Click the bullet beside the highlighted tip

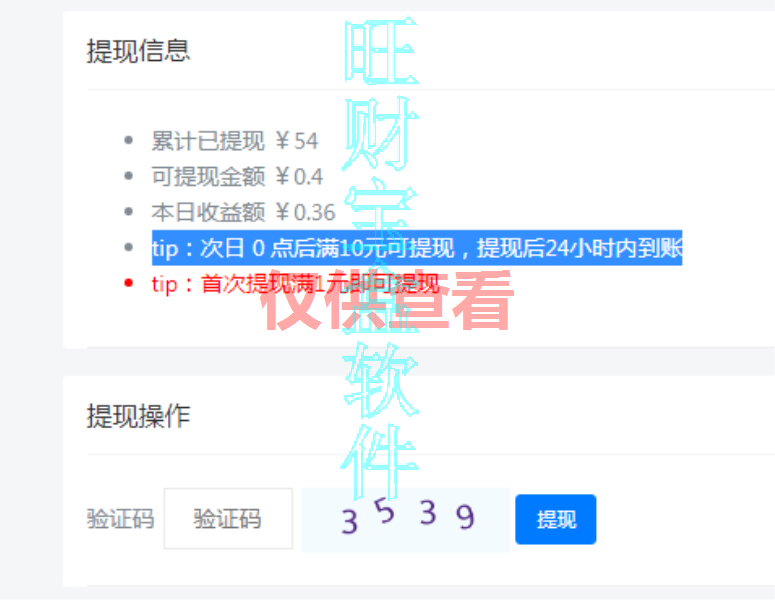coord(129,247)
